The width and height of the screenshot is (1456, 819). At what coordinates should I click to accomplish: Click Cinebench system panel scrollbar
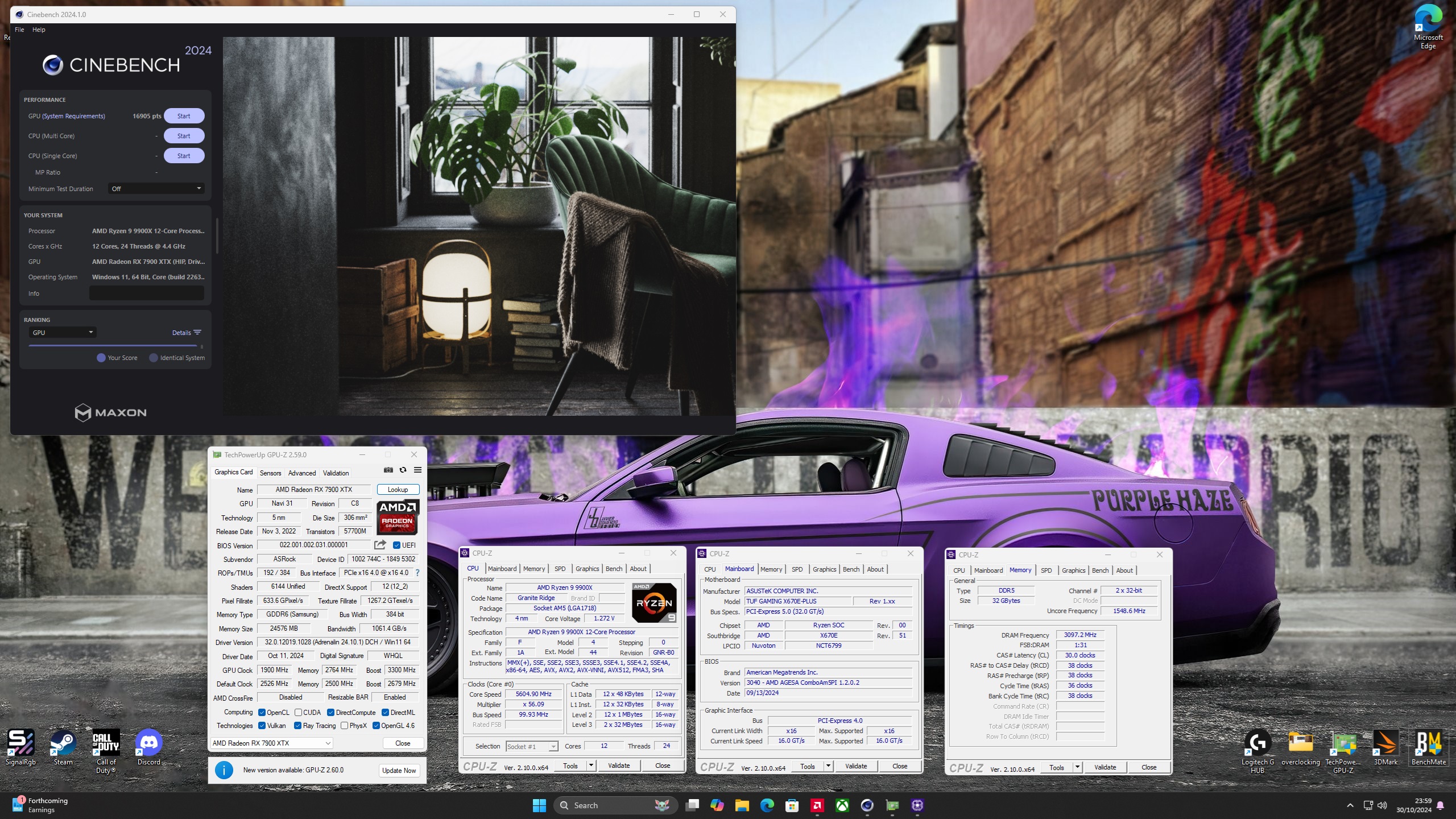[217, 236]
